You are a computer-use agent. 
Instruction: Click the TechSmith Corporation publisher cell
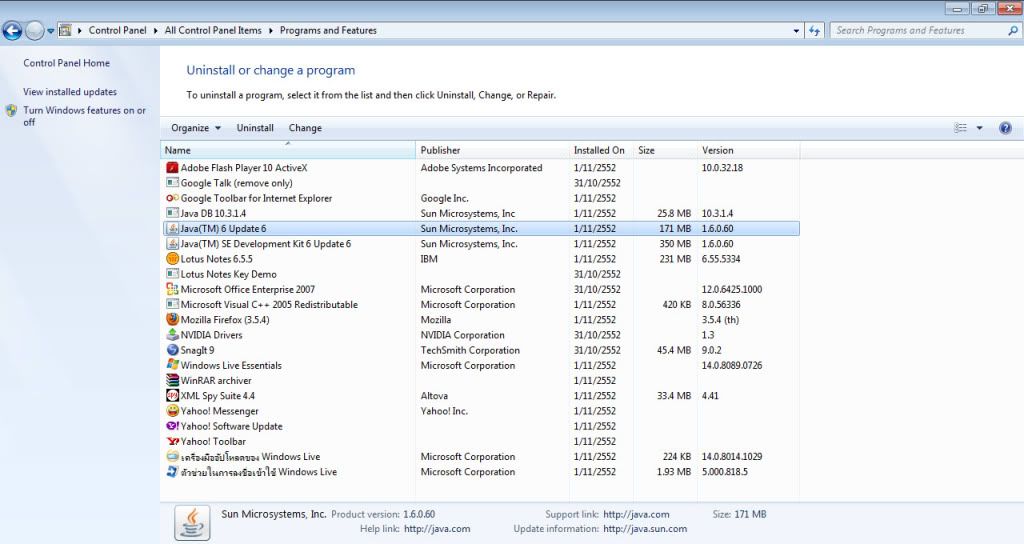(470, 350)
